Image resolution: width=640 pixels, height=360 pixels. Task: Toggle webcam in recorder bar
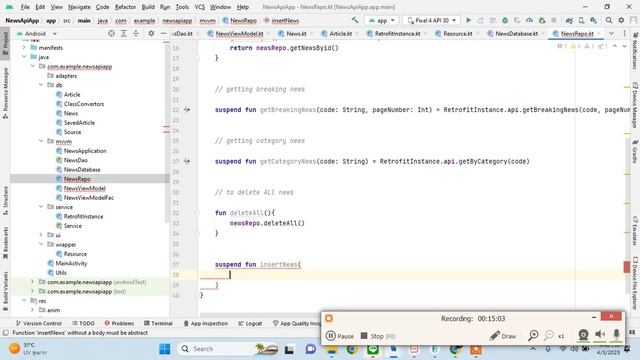point(583,335)
